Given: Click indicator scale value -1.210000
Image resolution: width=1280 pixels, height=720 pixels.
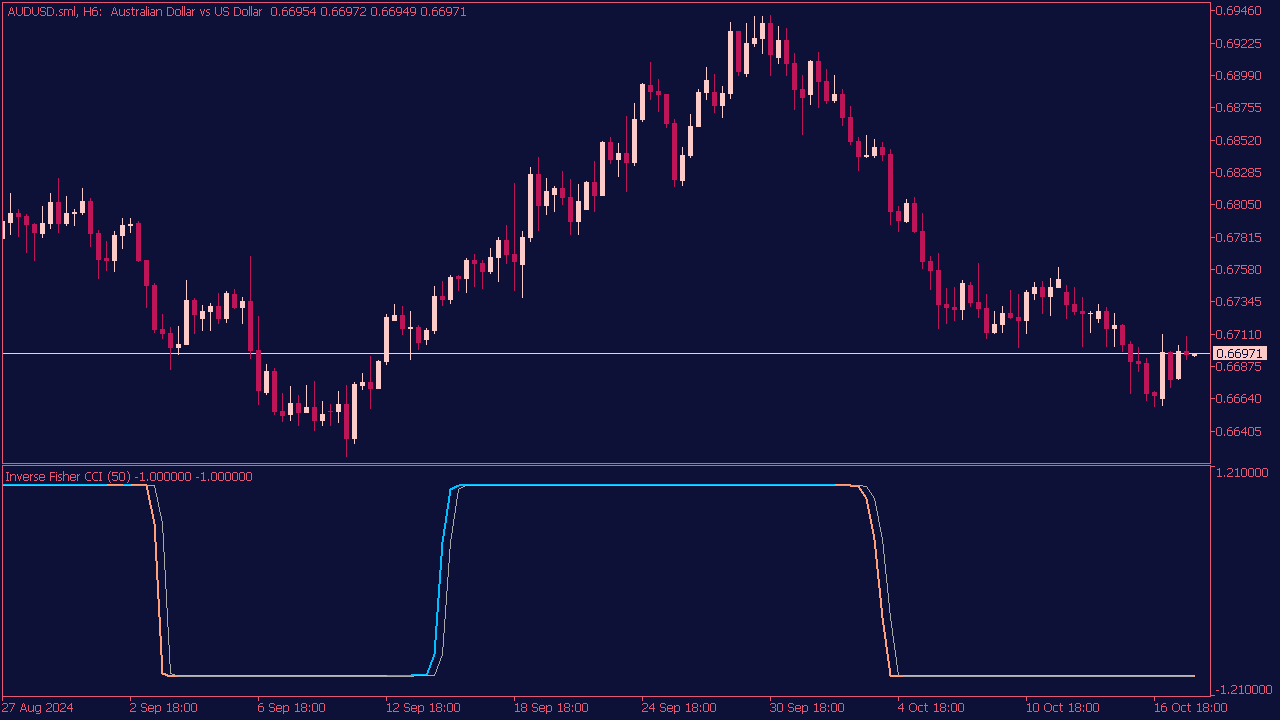Looking at the screenshot, I should (x=1241, y=689).
